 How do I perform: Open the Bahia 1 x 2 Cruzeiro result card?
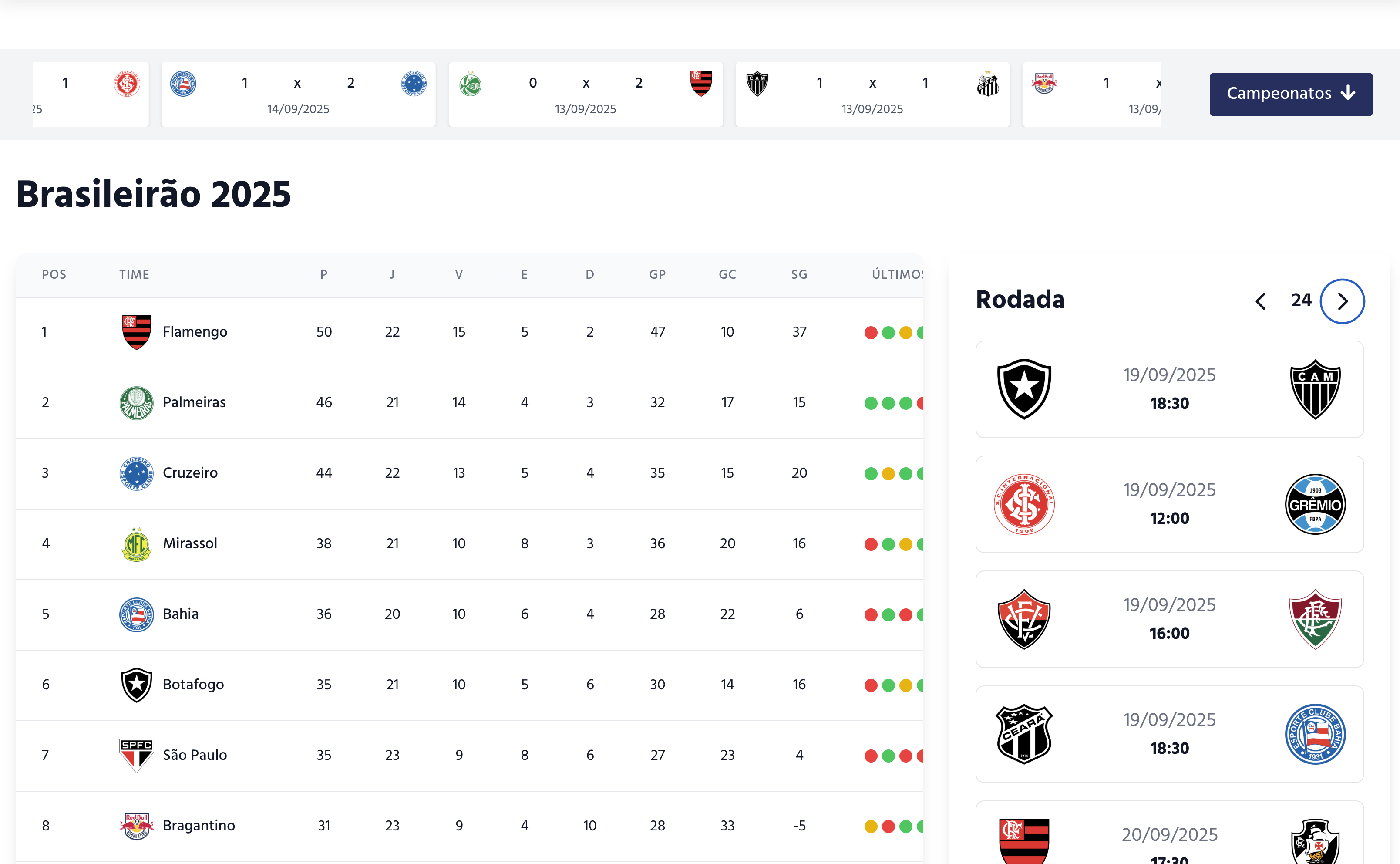pyautogui.click(x=298, y=94)
